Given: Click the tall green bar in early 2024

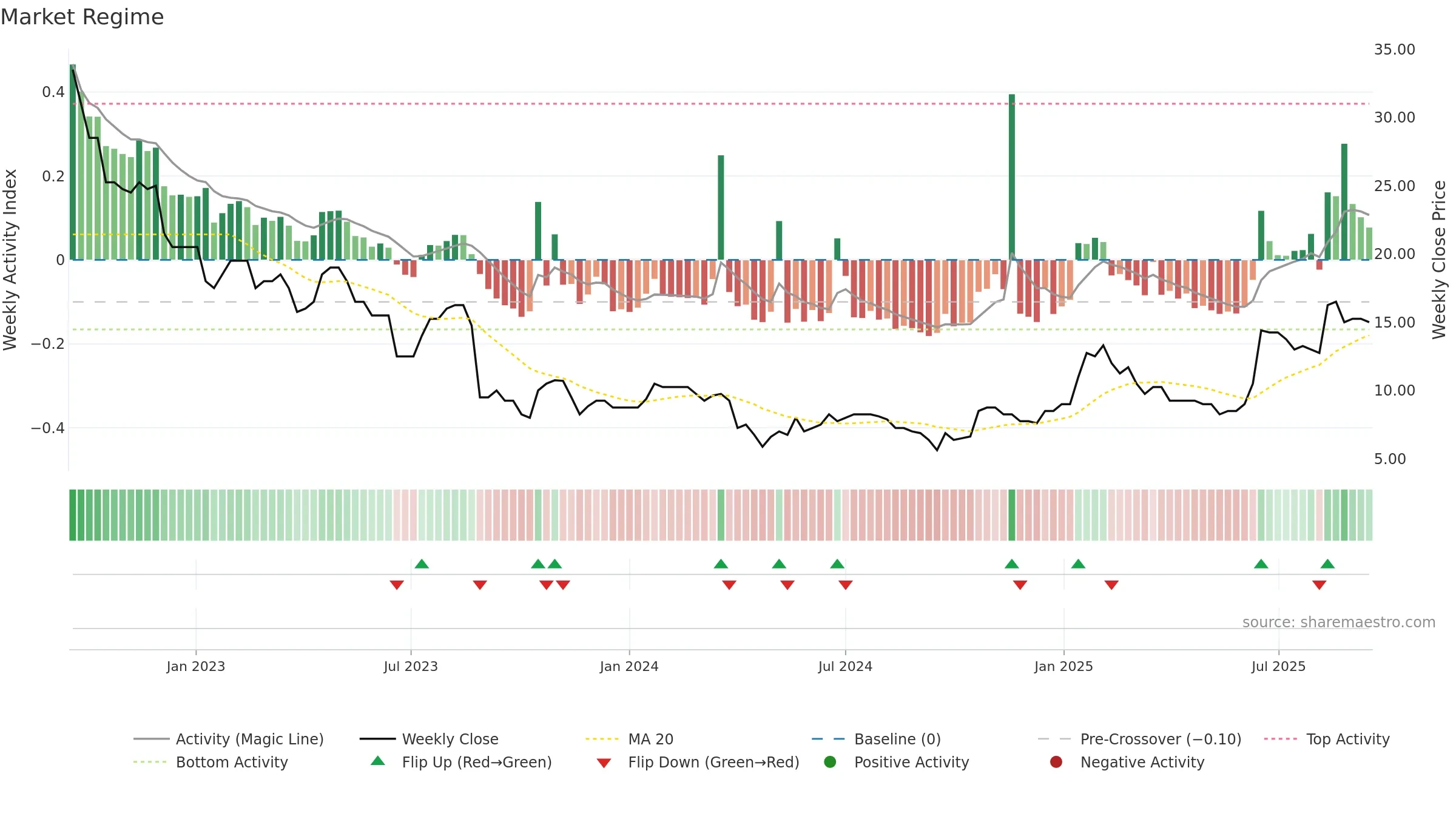Looking at the screenshot, I should tap(721, 207).
